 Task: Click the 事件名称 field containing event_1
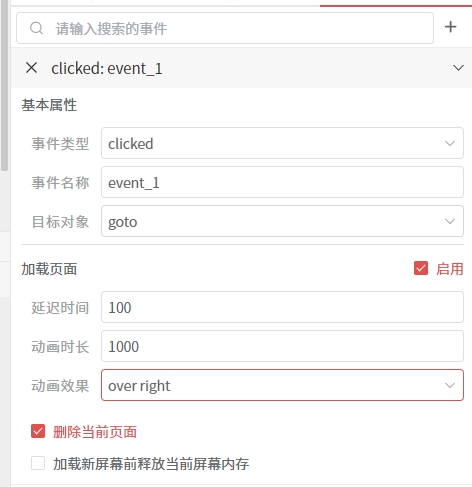click(282, 182)
